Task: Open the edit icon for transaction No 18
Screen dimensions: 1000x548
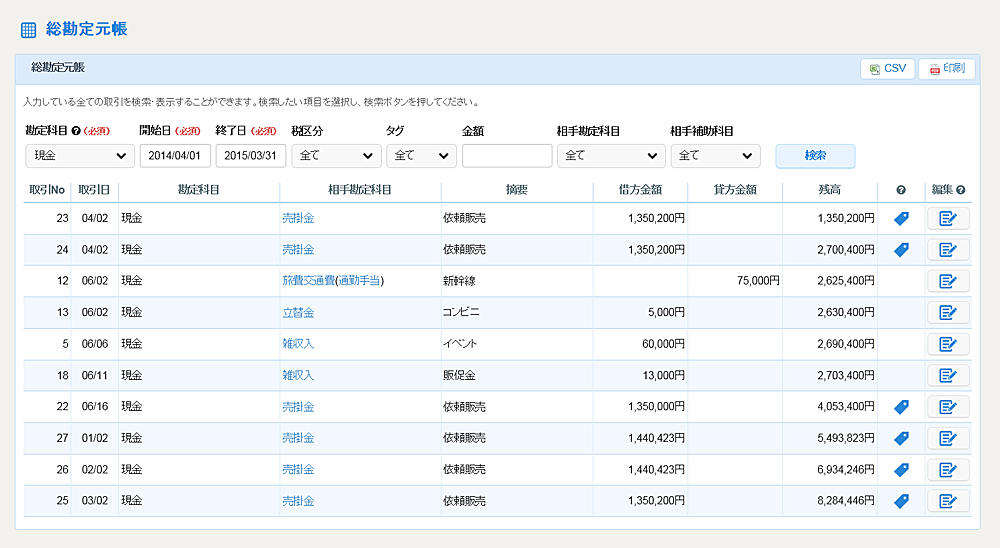Action: click(x=948, y=375)
